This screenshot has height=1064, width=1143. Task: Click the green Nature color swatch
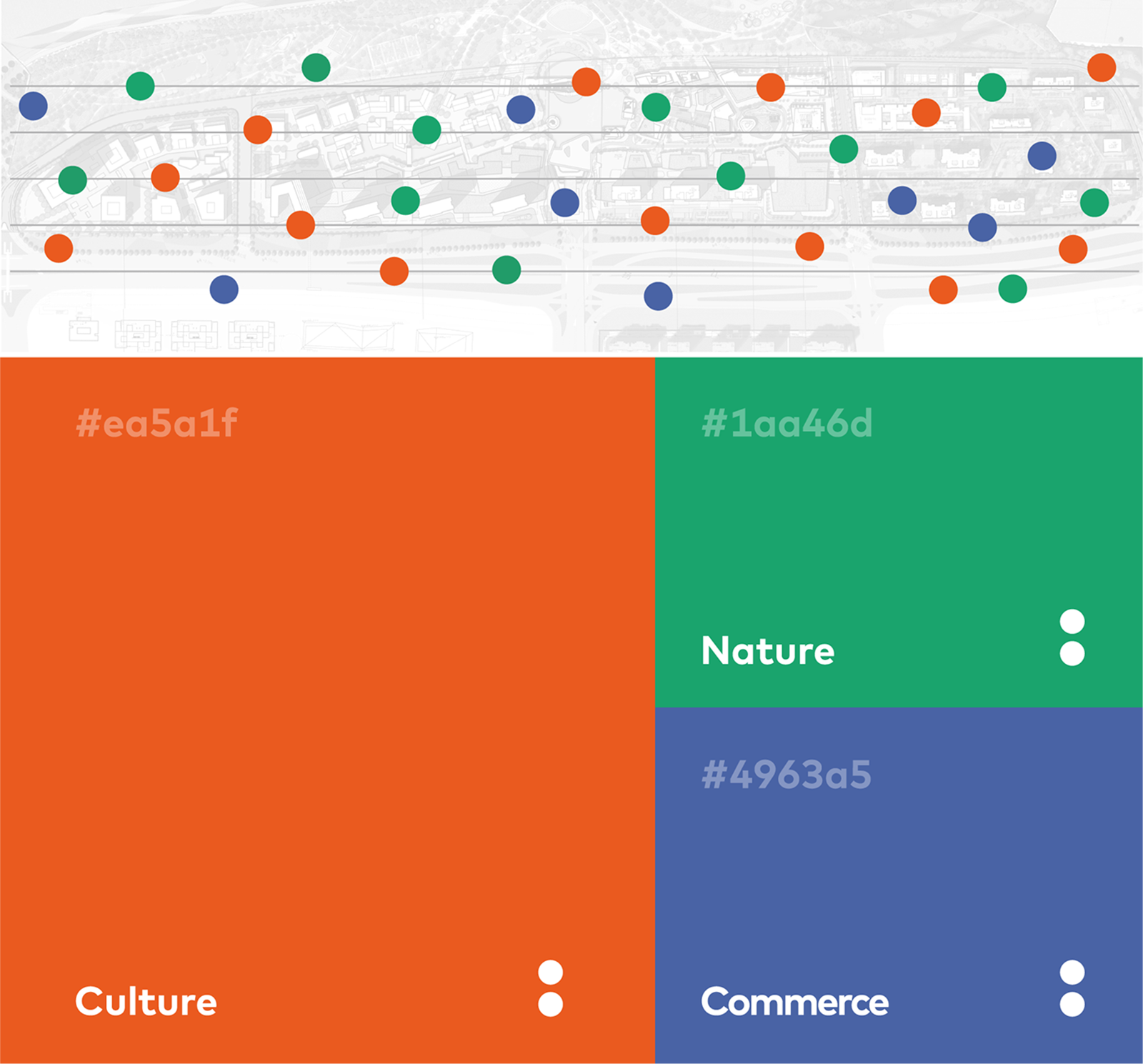click(899, 532)
